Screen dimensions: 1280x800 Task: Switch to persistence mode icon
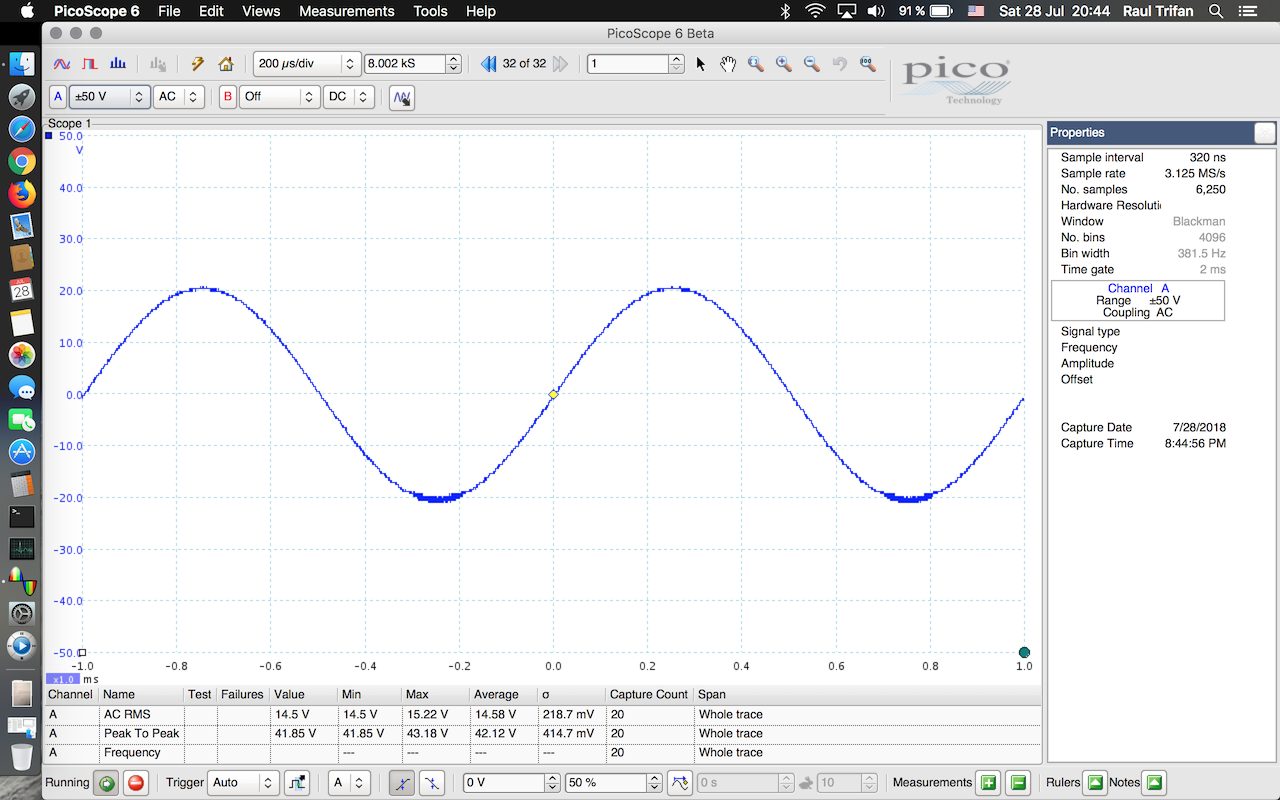(90, 63)
